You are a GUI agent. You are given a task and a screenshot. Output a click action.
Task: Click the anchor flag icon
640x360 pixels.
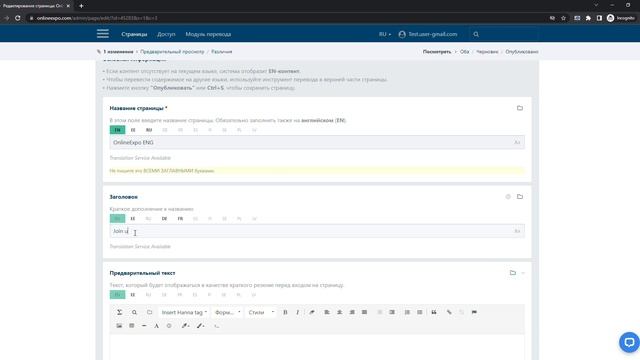[x=474, y=312]
